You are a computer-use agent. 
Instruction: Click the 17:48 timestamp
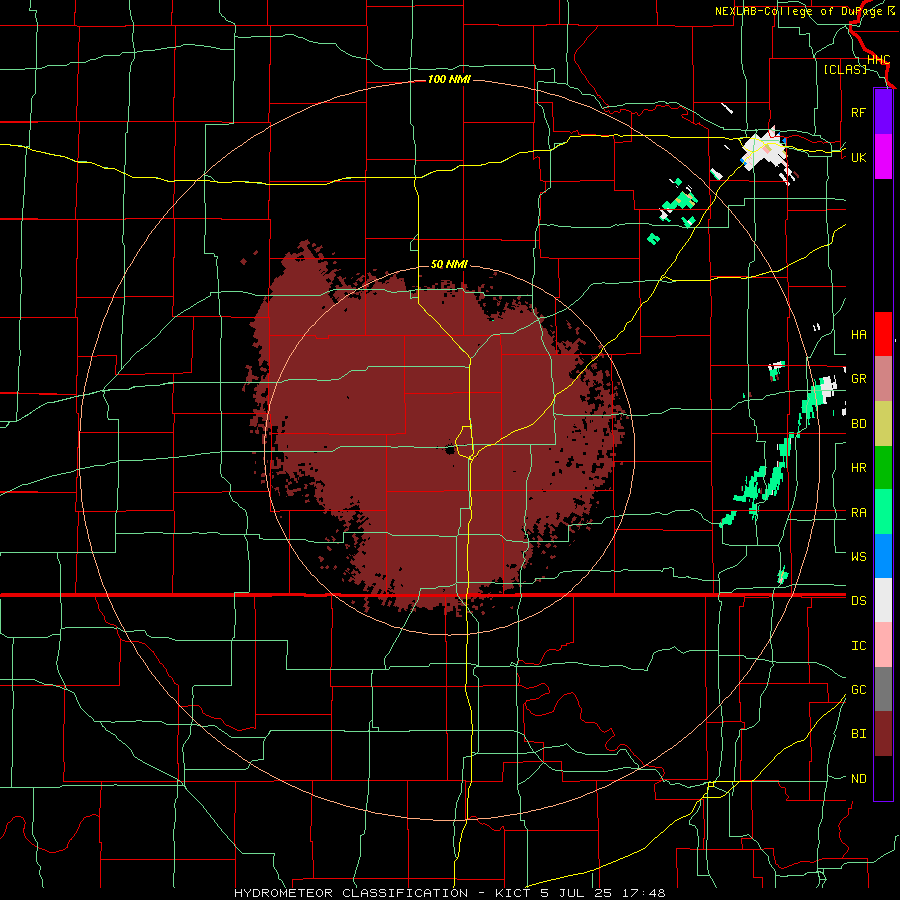point(646,893)
